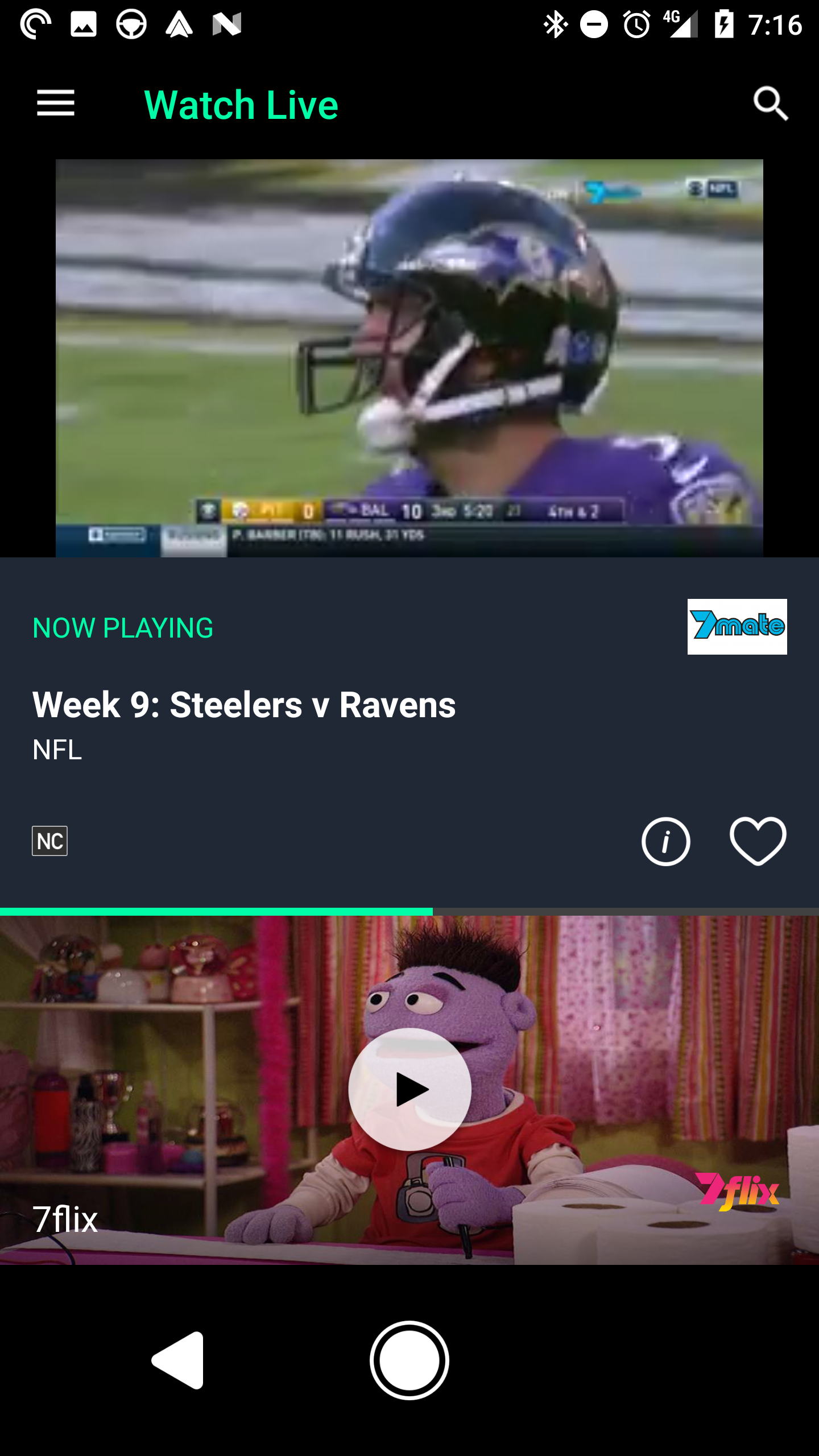Image resolution: width=819 pixels, height=1456 pixels.
Task: Tap the Android home button
Action: (409, 1360)
